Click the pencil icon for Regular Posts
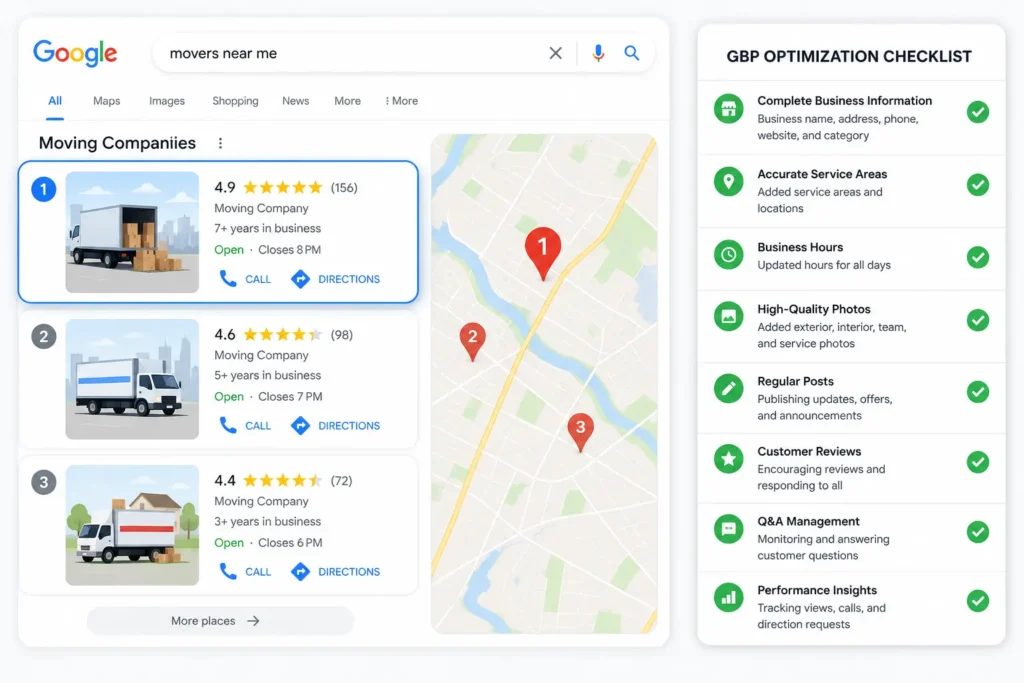 728,389
